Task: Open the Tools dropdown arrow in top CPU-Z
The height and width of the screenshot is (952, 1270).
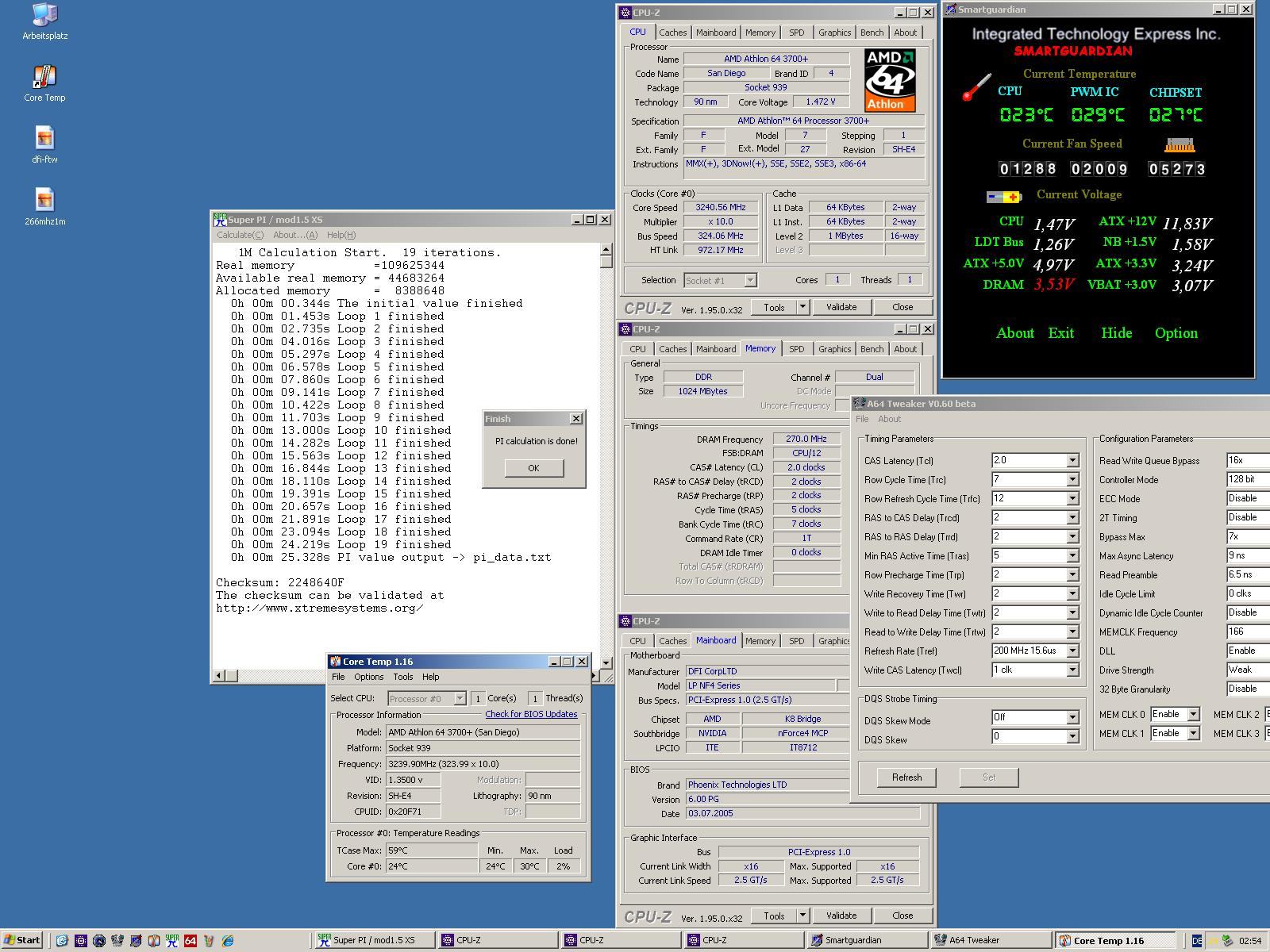Action: point(802,307)
